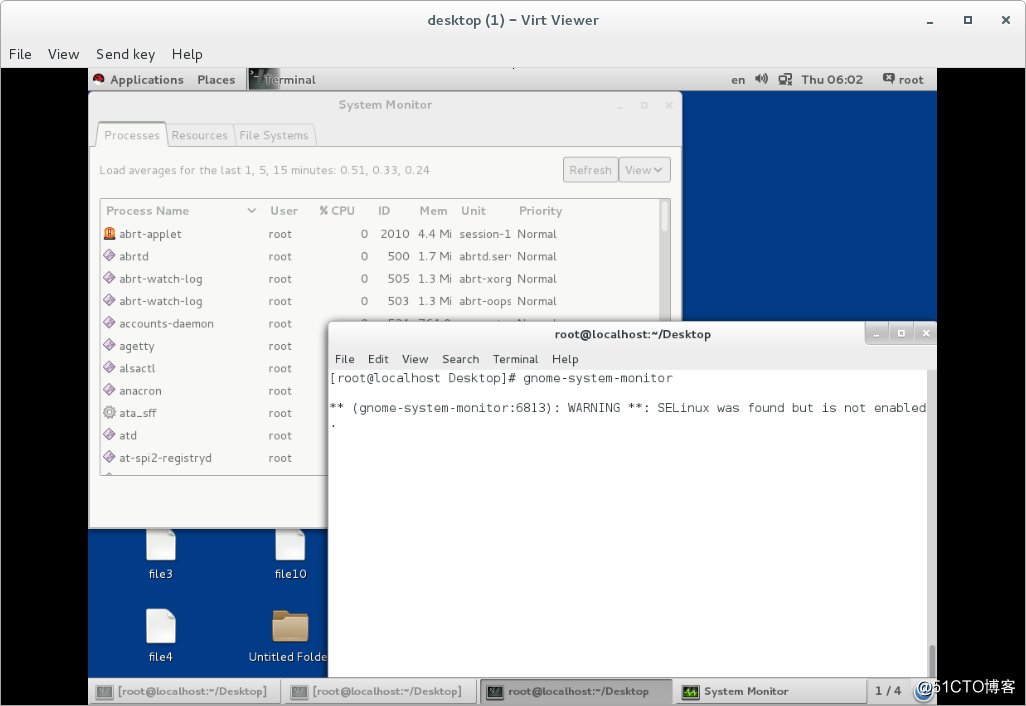Click the process list vertical scrollbar
Screen dimensions: 1026x706
click(x=665, y=216)
